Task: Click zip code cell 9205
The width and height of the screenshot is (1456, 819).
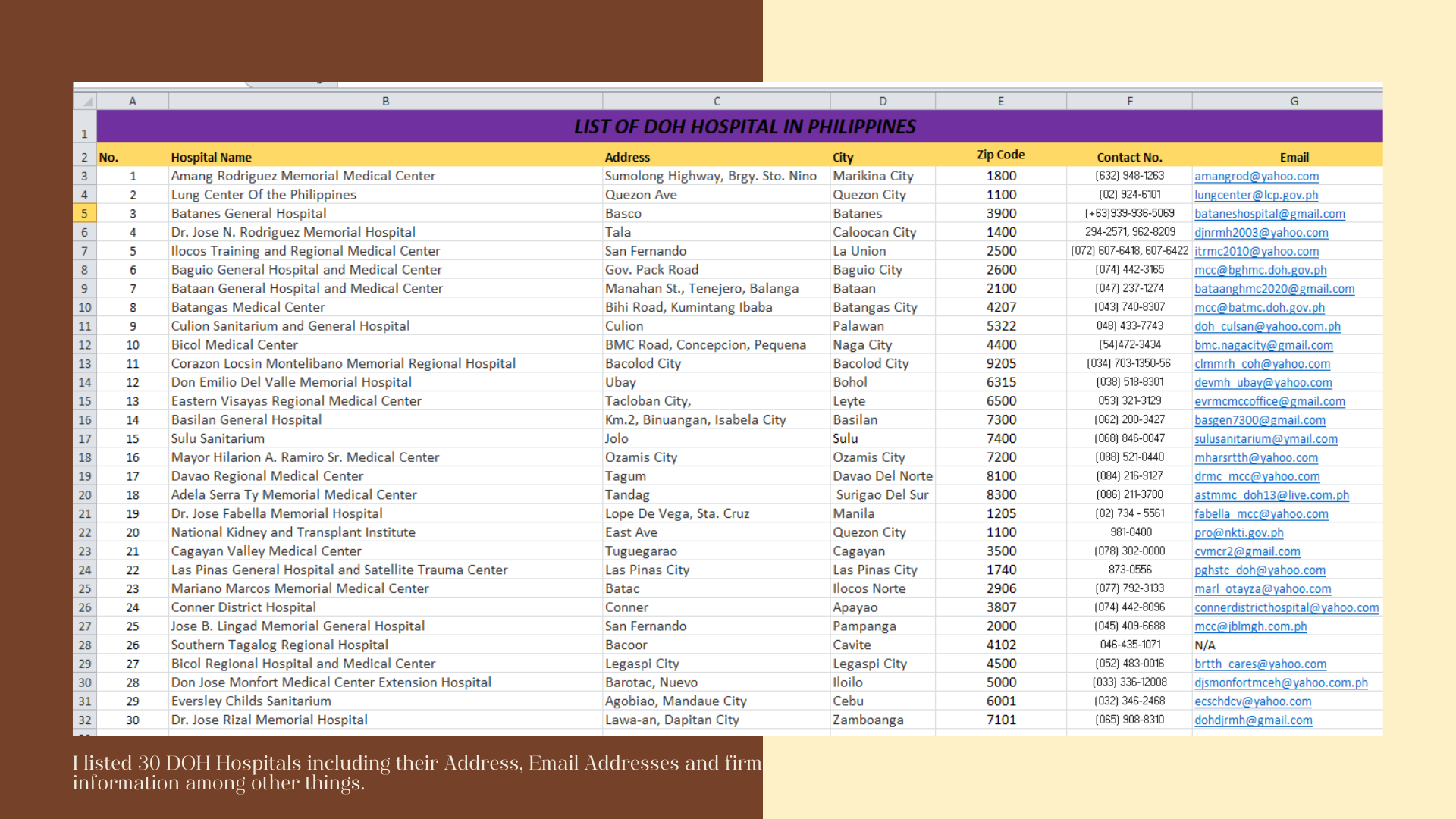Action: click(1001, 363)
